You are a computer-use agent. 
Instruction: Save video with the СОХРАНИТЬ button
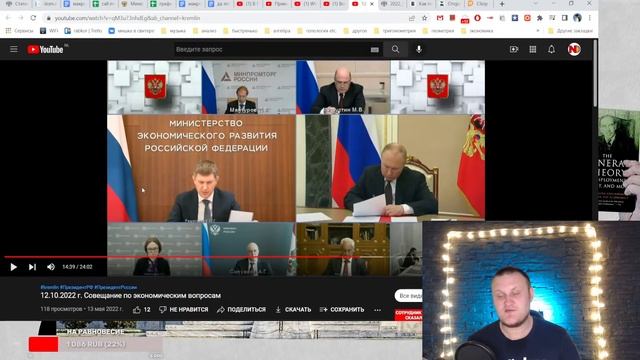click(x=342, y=310)
